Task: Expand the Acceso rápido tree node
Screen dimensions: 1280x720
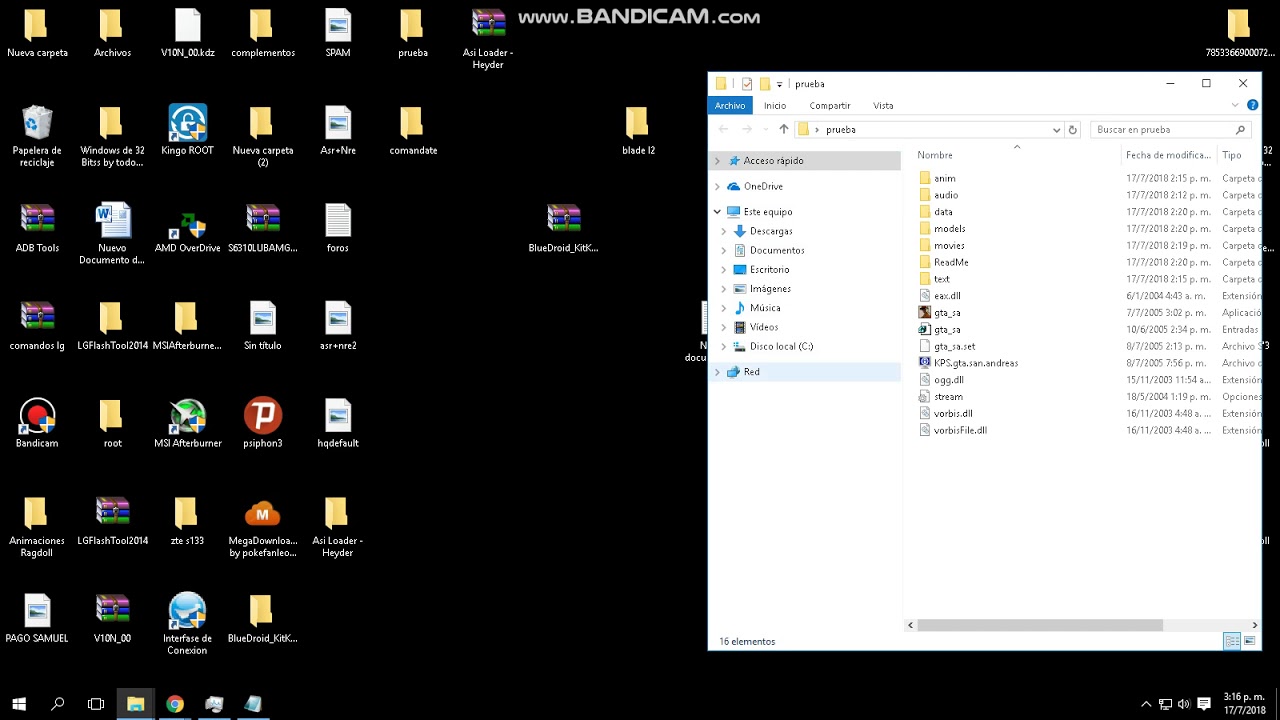Action: point(717,160)
